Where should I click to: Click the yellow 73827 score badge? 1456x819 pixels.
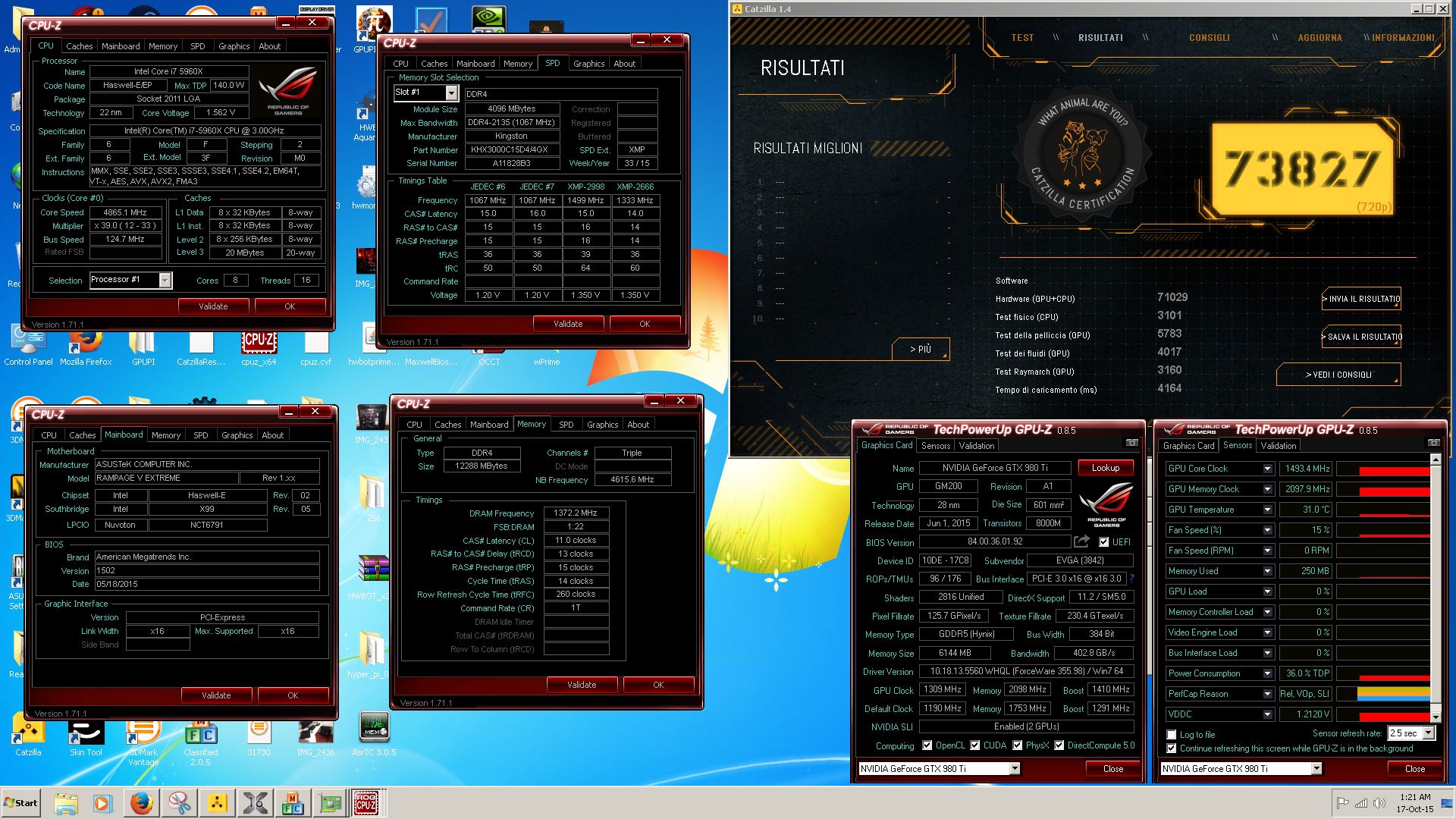(x=1302, y=171)
